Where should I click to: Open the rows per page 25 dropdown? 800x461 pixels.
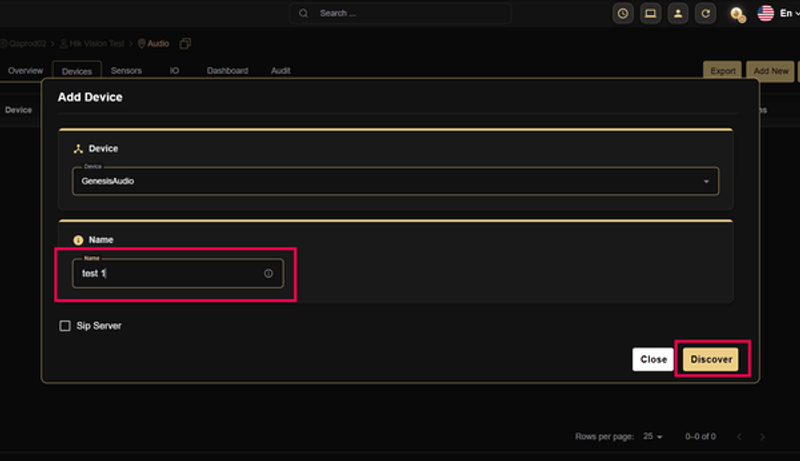pyautogui.click(x=653, y=437)
